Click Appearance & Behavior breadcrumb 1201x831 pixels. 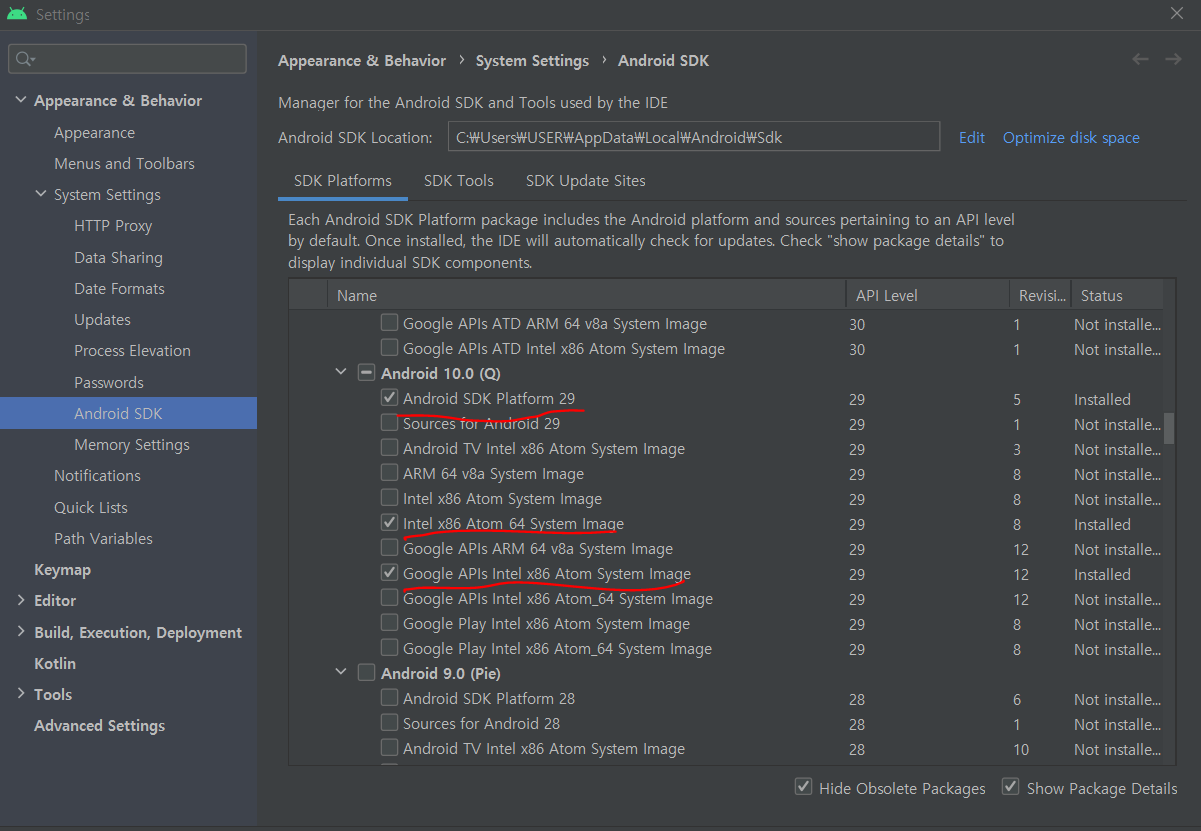coord(362,61)
